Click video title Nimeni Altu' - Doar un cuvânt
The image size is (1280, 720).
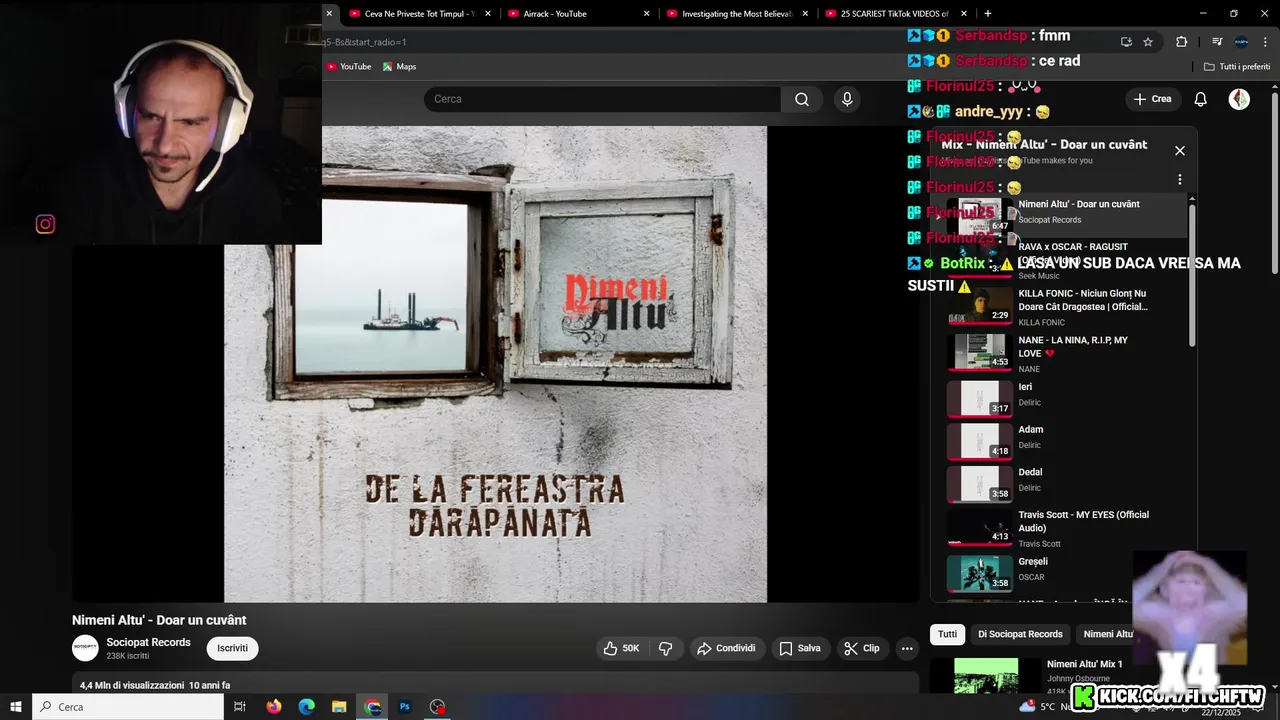click(x=159, y=620)
